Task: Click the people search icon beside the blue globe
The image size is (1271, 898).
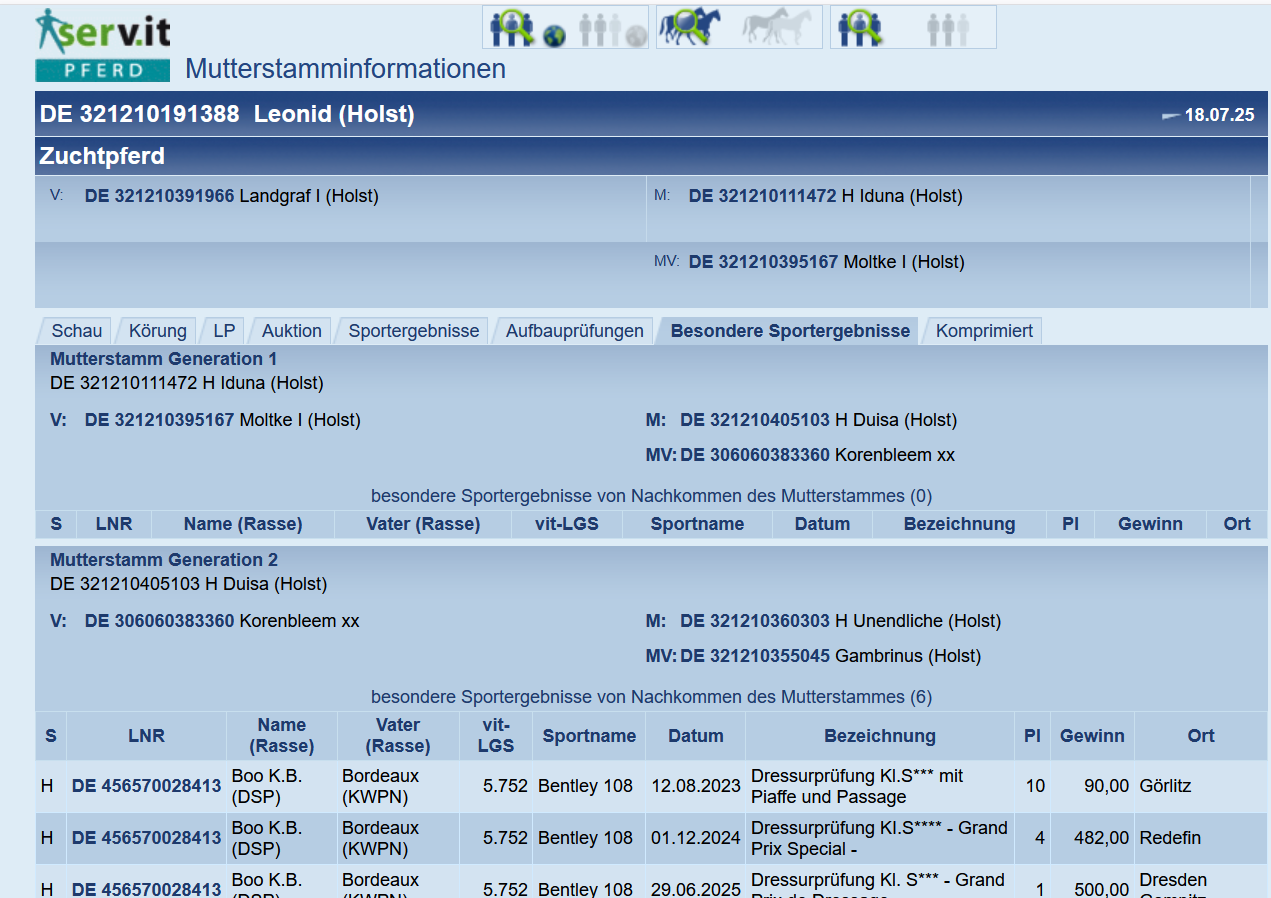Action: pyautogui.click(x=512, y=28)
